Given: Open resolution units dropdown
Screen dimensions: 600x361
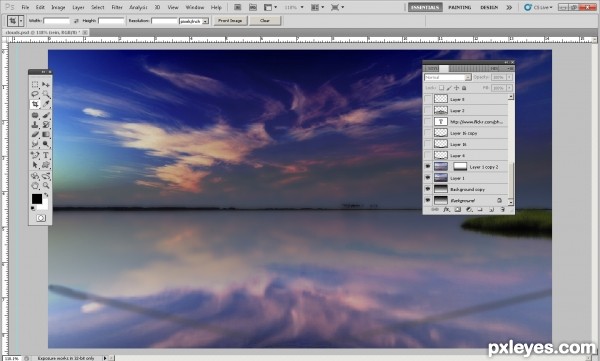Looking at the screenshot, I should pos(194,21).
